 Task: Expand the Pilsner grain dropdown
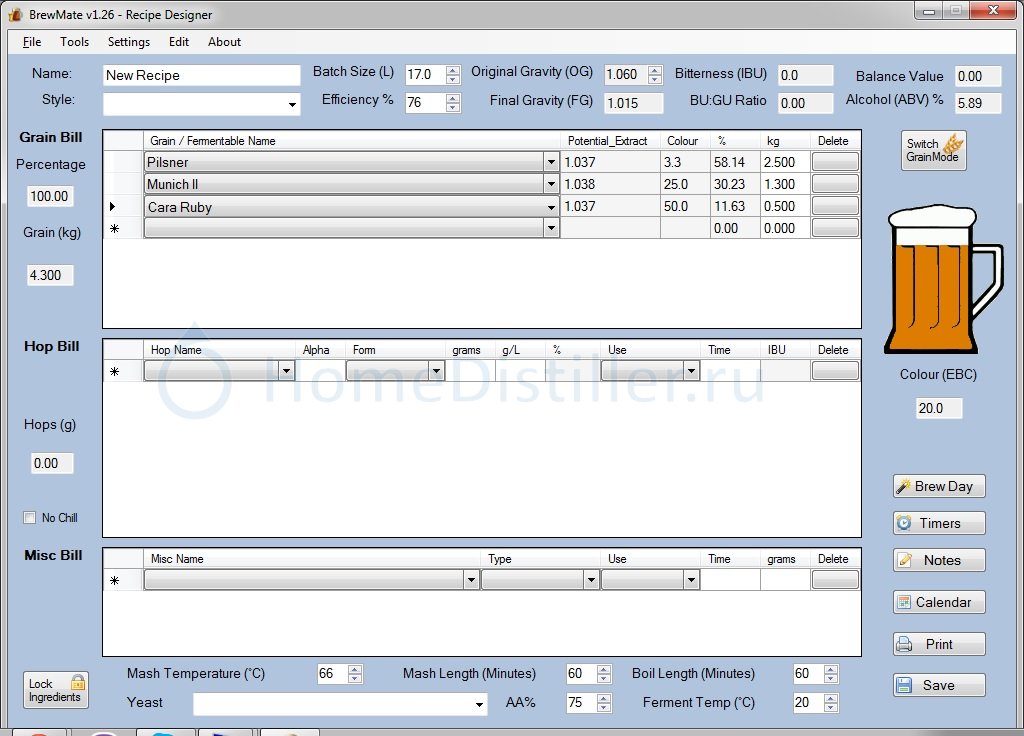pos(551,162)
